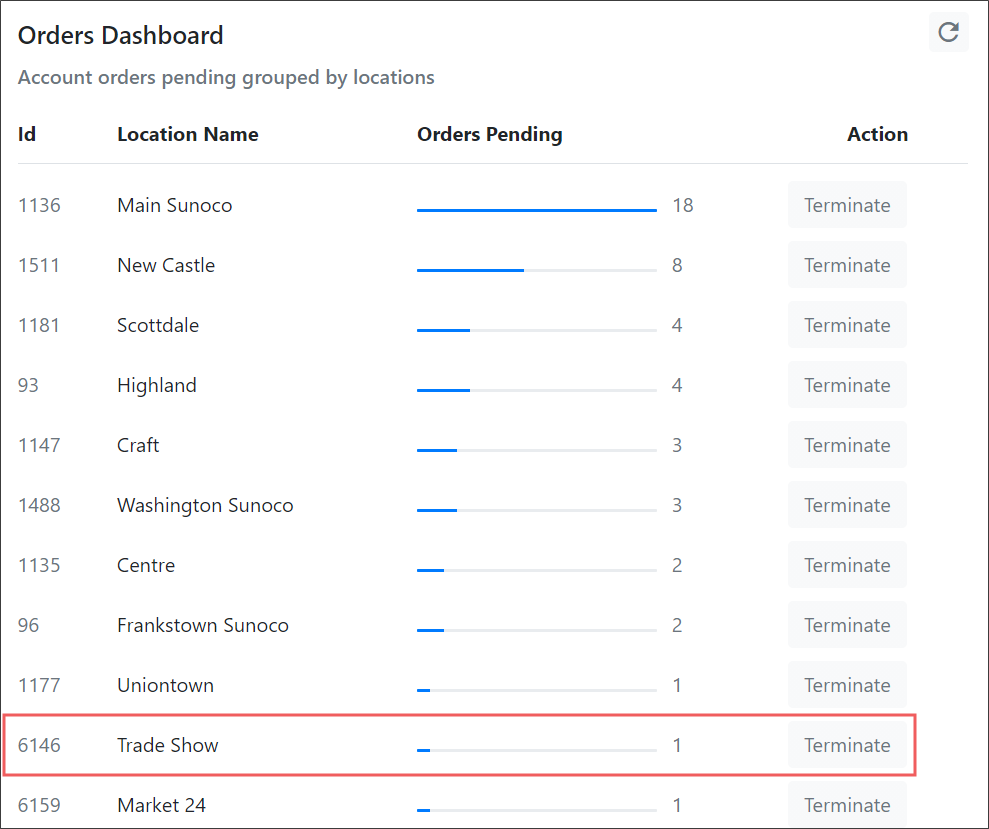This screenshot has width=989, height=829.
Task: Click Terminate in the Scottdale row
Action: [x=847, y=325]
